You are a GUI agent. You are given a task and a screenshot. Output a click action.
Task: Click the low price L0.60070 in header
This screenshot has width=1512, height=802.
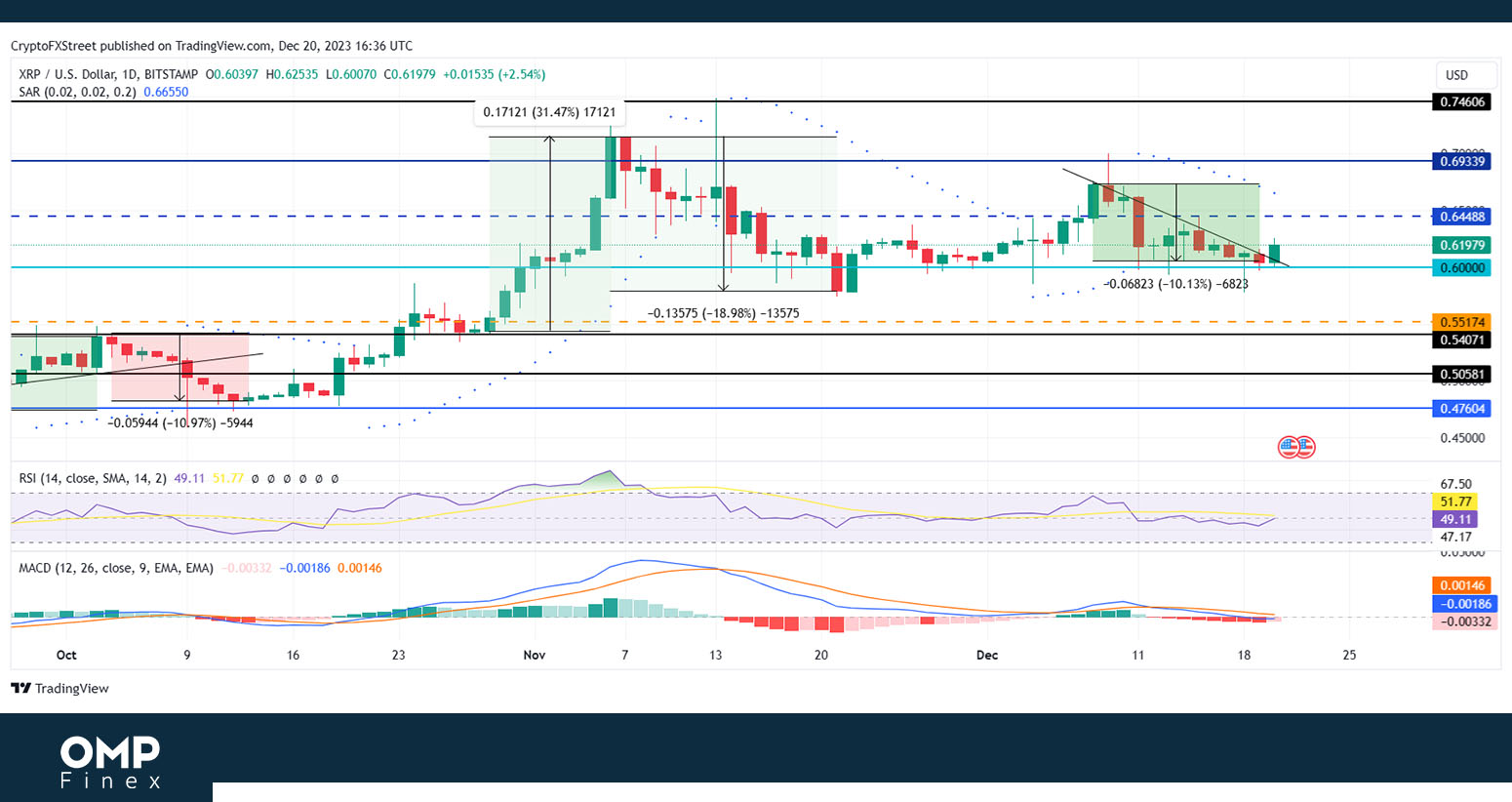(x=351, y=74)
